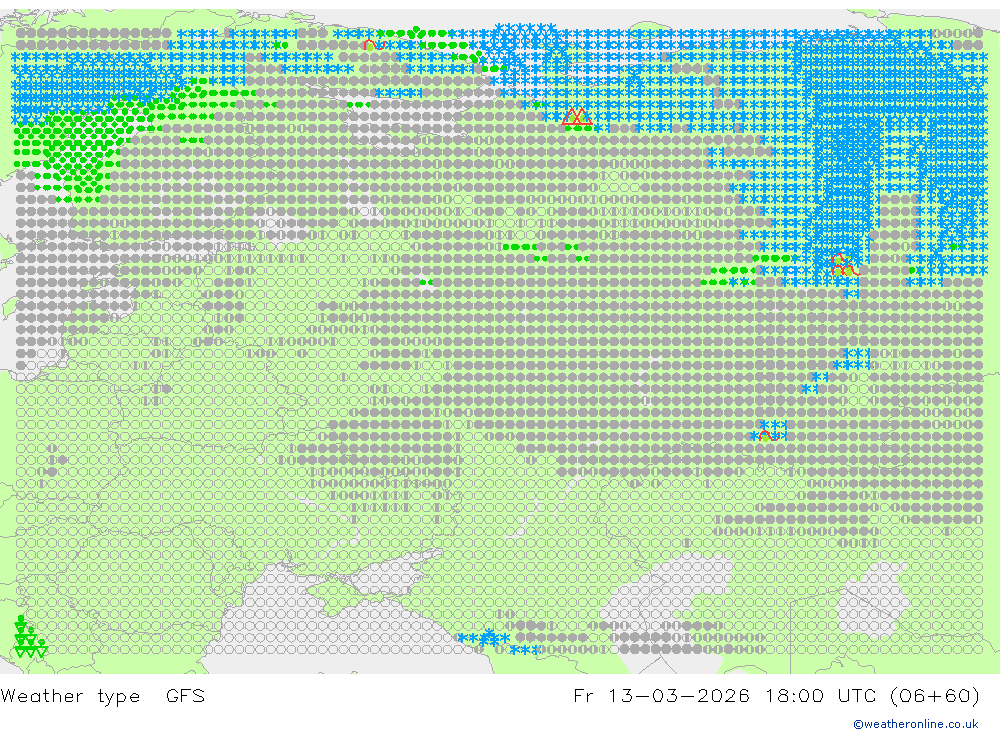Click the red double-triangle symbol at top center
Screen dimensions: 1000x733
pyautogui.click(x=577, y=117)
